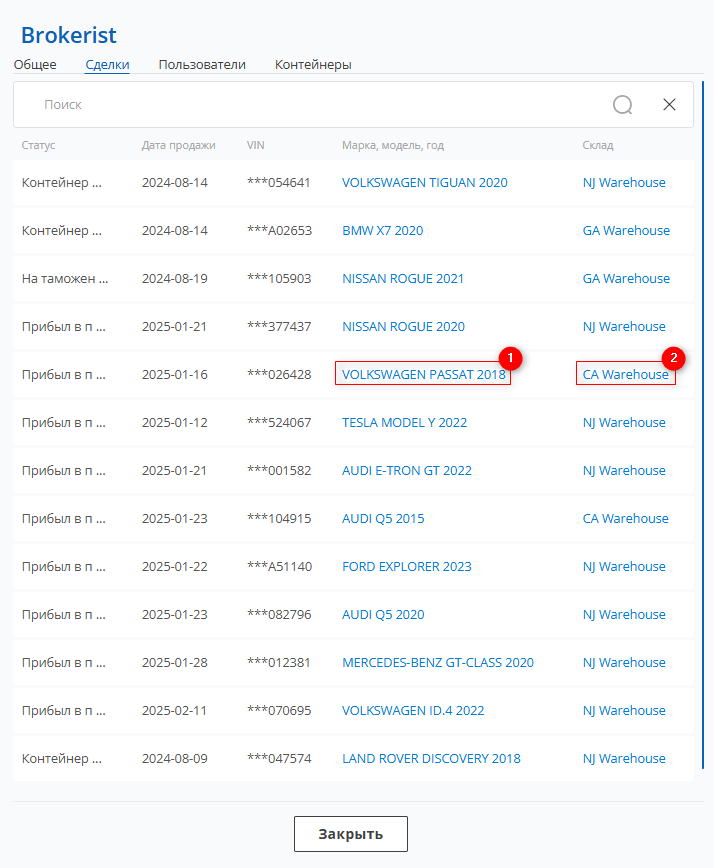The image size is (714, 868).
Task: Click sale date 2025-01-28
Action: [x=174, y=663]
